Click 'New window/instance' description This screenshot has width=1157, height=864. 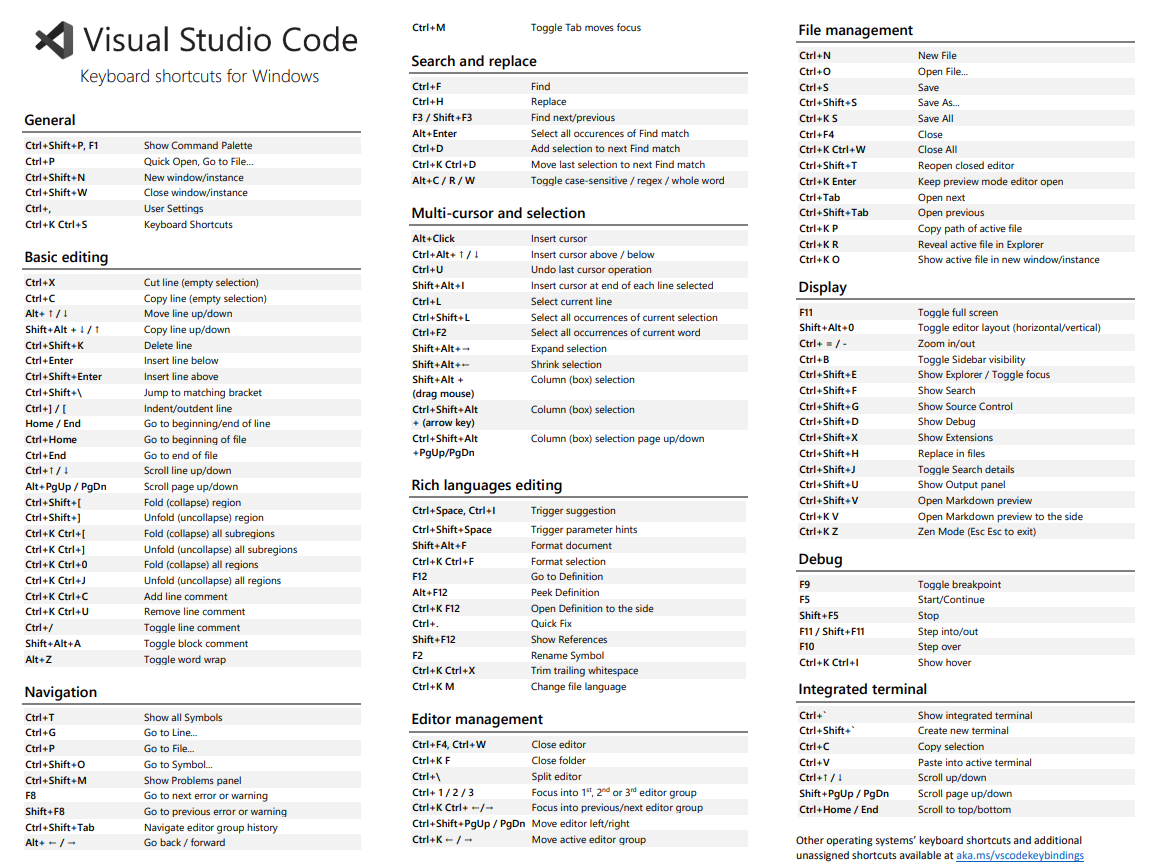(x=193, y=177)
